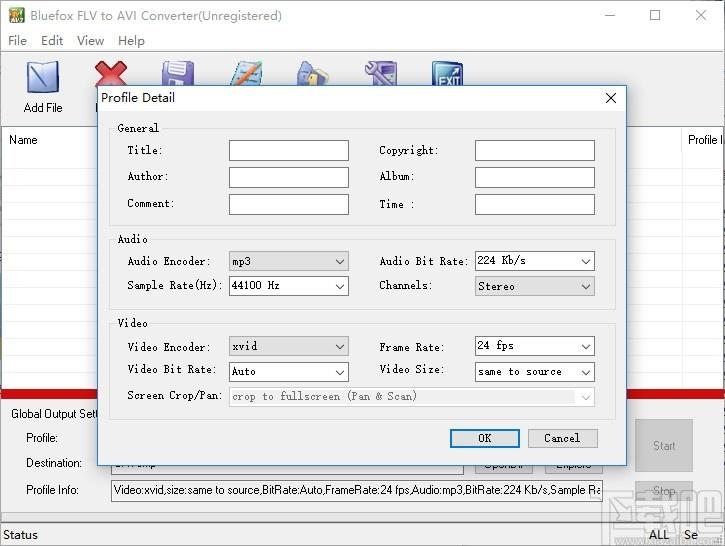This screenshot has height=546, width=725.
Task: Click the app icon in the title bar
Action: click(16, 15)
